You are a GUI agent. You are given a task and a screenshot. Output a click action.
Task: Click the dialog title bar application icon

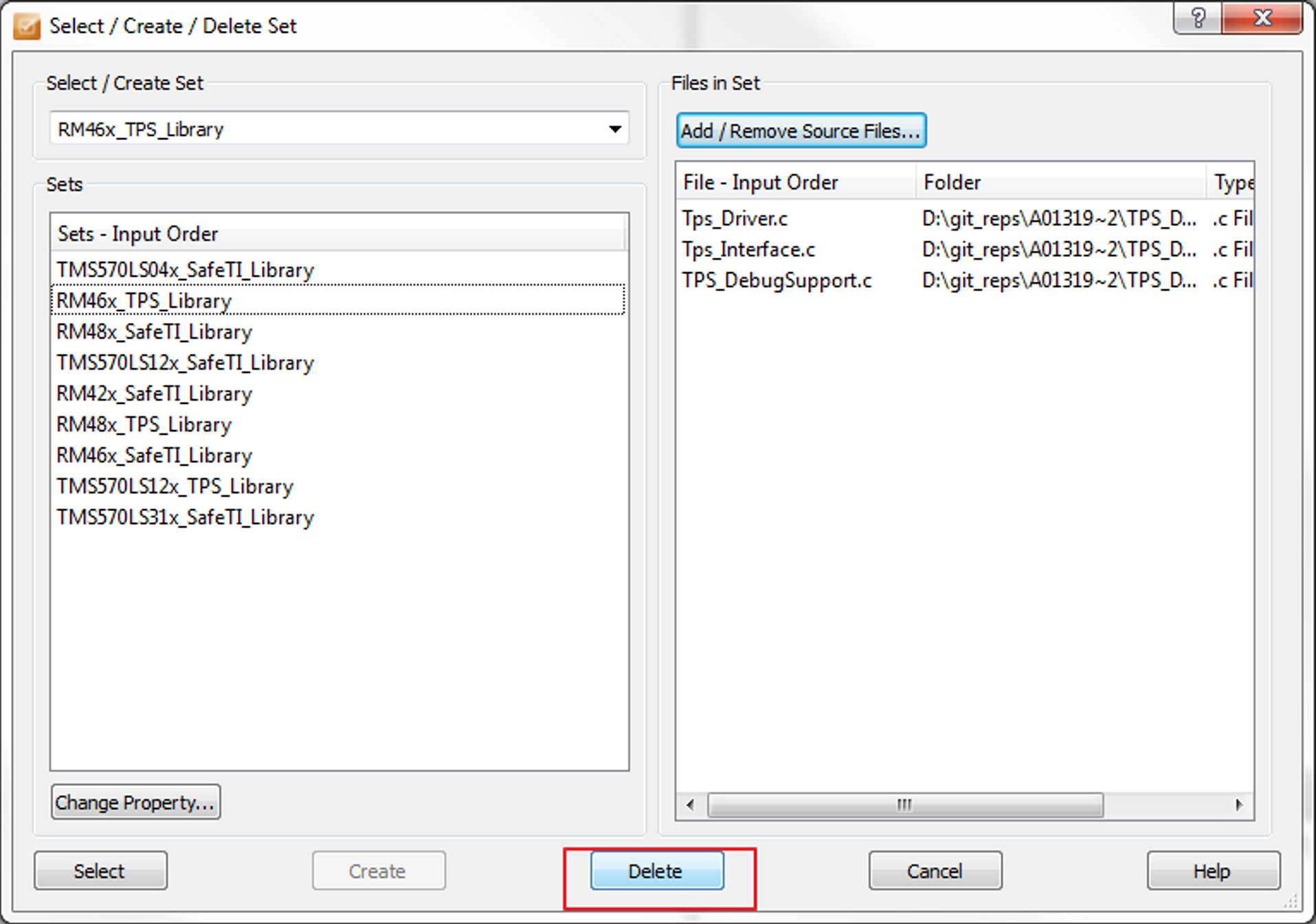[x=26, y=25]
